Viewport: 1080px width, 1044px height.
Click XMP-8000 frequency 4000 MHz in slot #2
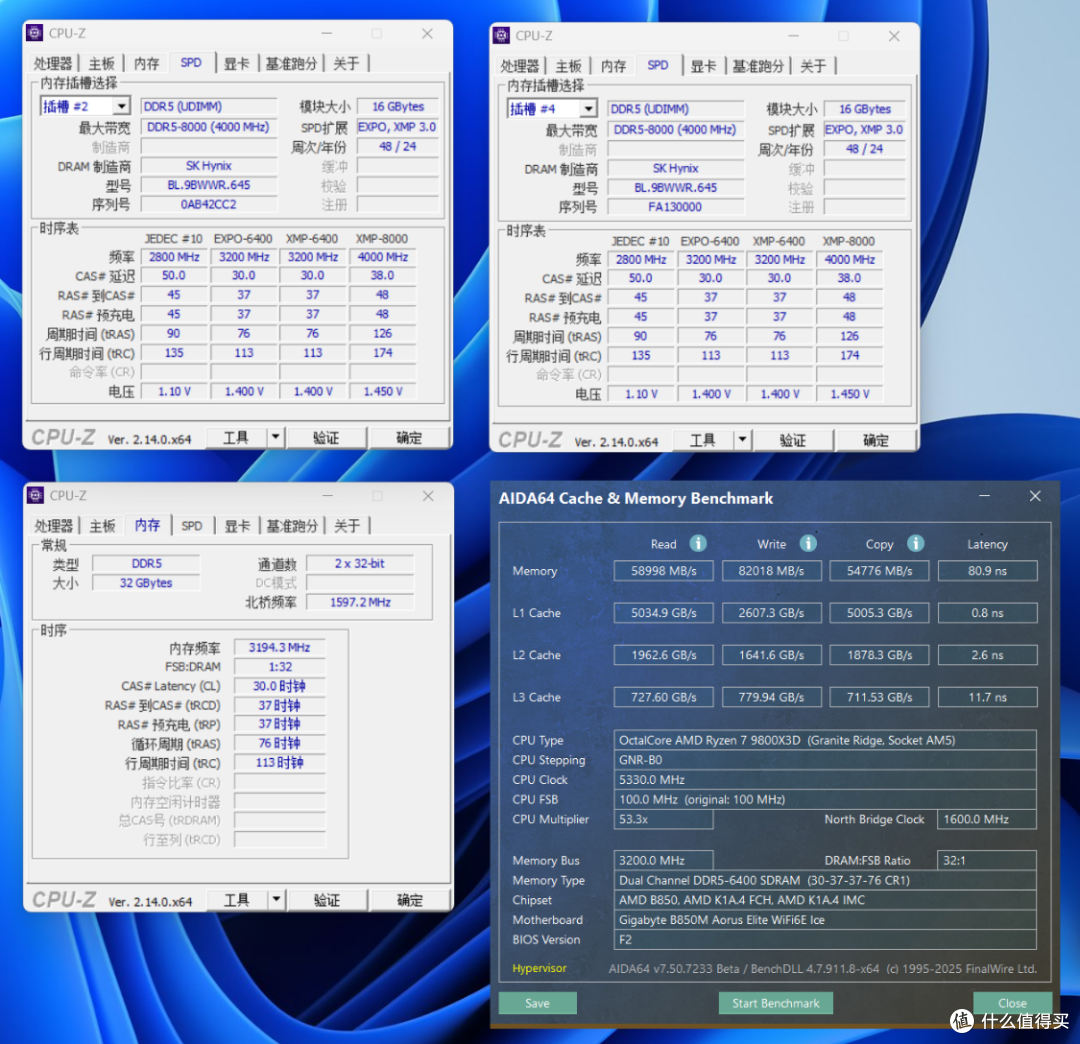pyautogui.click(x=383, y=256)
